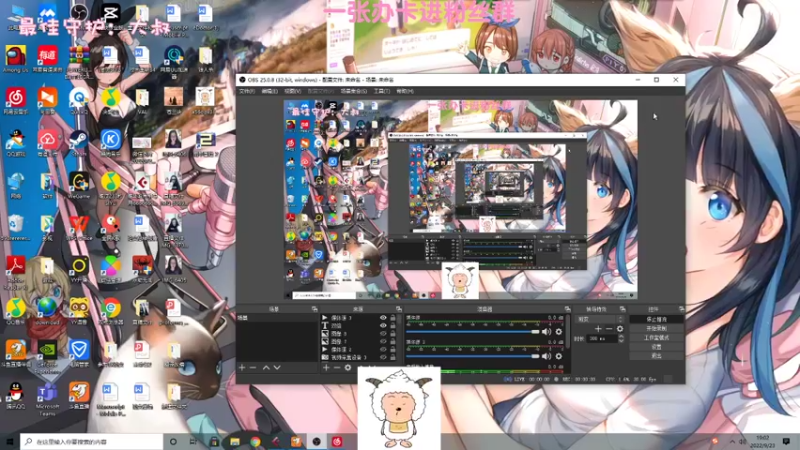Toggle the lock on the 视频采集设备 source
800x450 pixels.
392,358
